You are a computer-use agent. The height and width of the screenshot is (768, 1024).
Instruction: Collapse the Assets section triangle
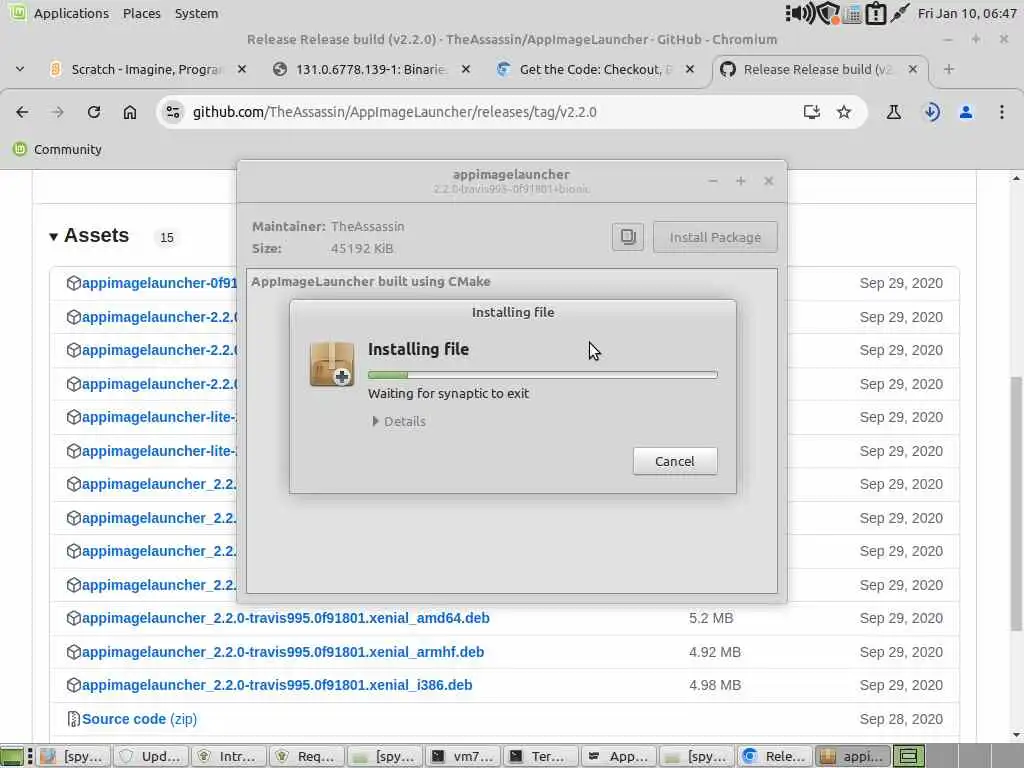click(x=54, y=236)
